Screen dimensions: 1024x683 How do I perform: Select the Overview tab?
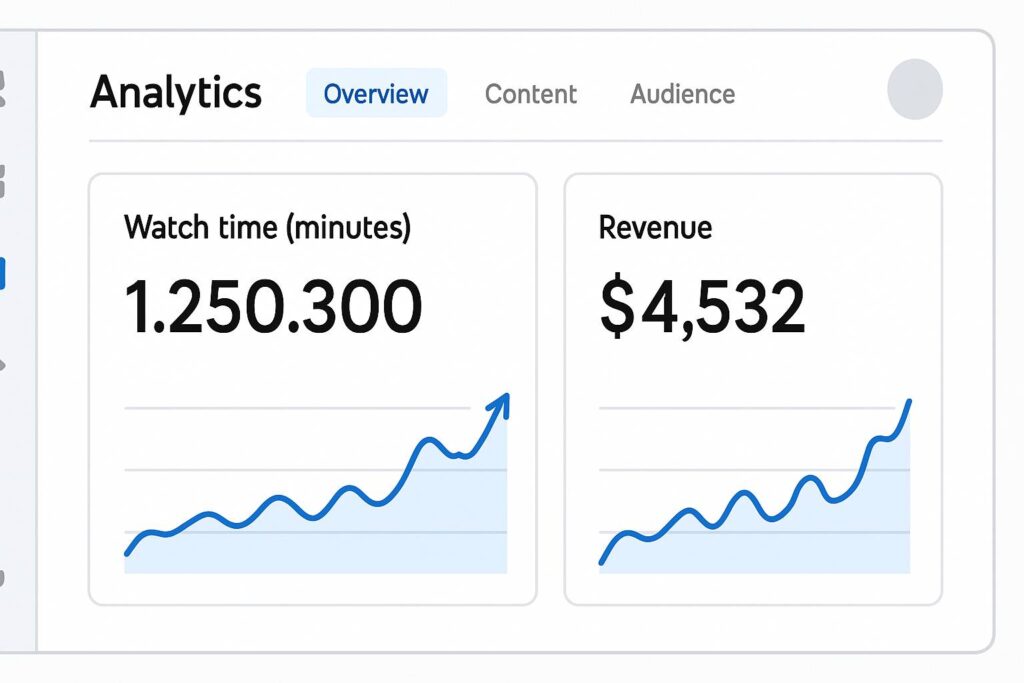[376, 94]
